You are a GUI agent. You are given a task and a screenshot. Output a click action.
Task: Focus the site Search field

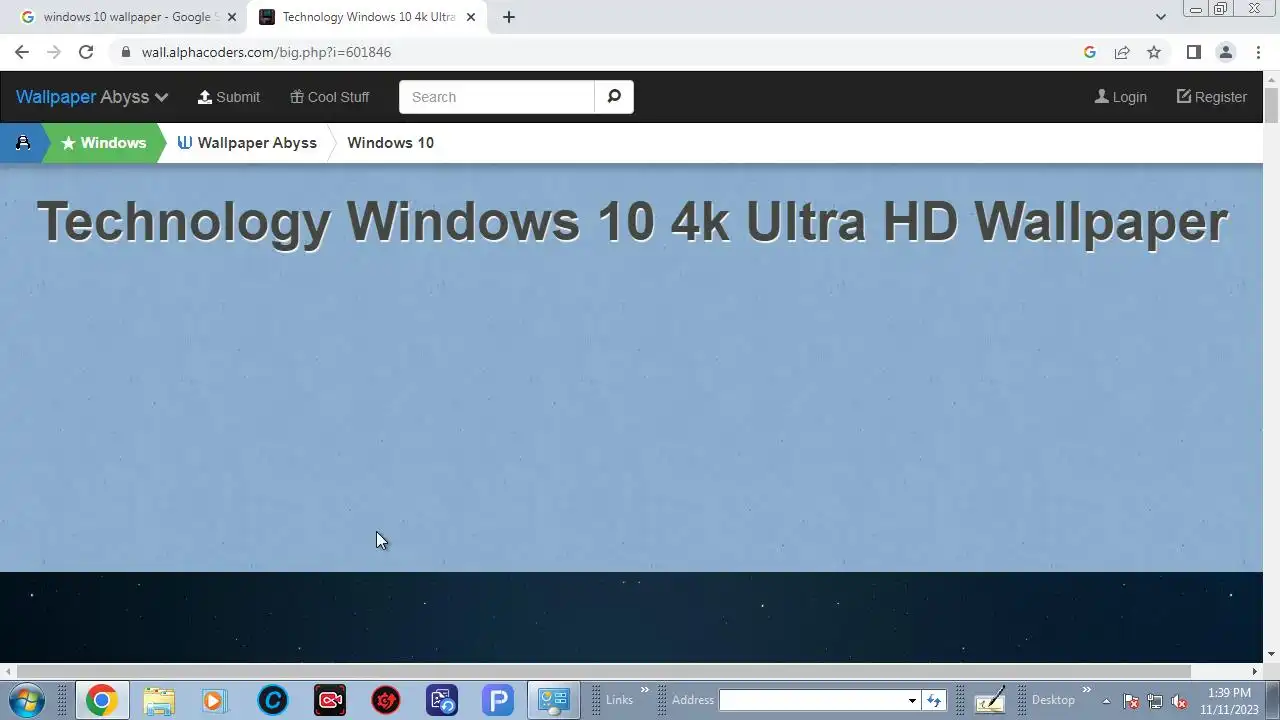tap(497, 97)
